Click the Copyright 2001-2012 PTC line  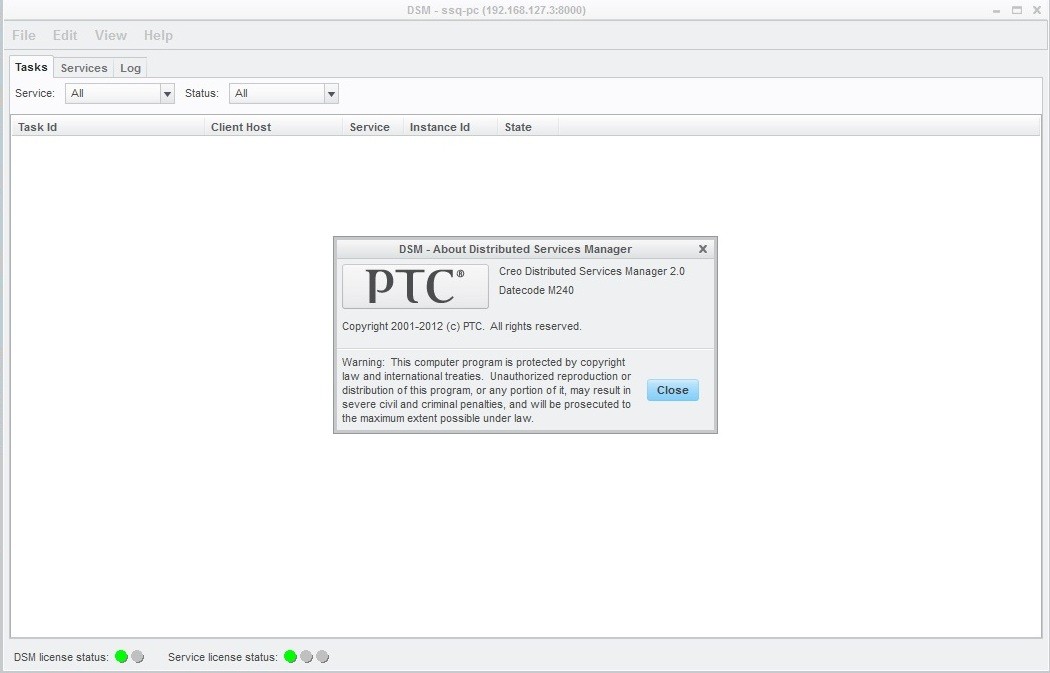(x=461, y=326)
